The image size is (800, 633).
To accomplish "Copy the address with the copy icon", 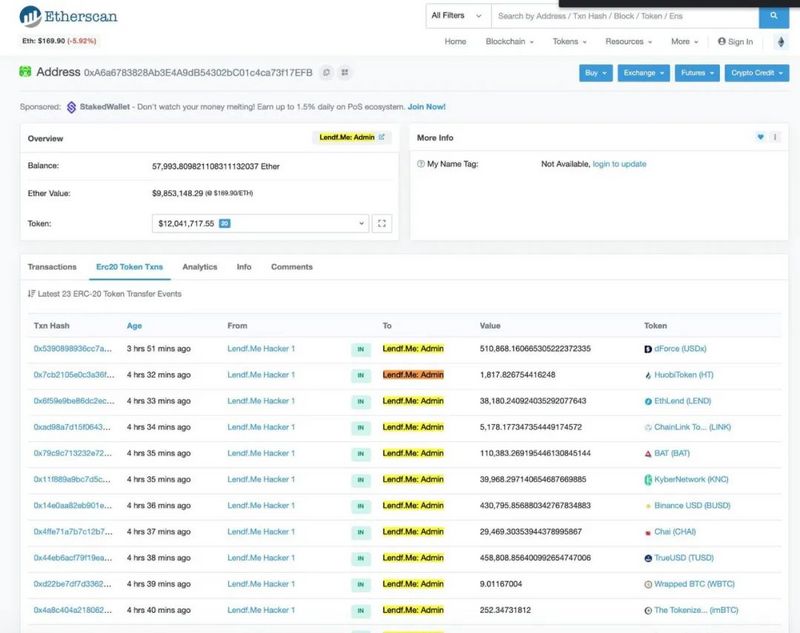I will pyautogui.click(x=326, y=73).
